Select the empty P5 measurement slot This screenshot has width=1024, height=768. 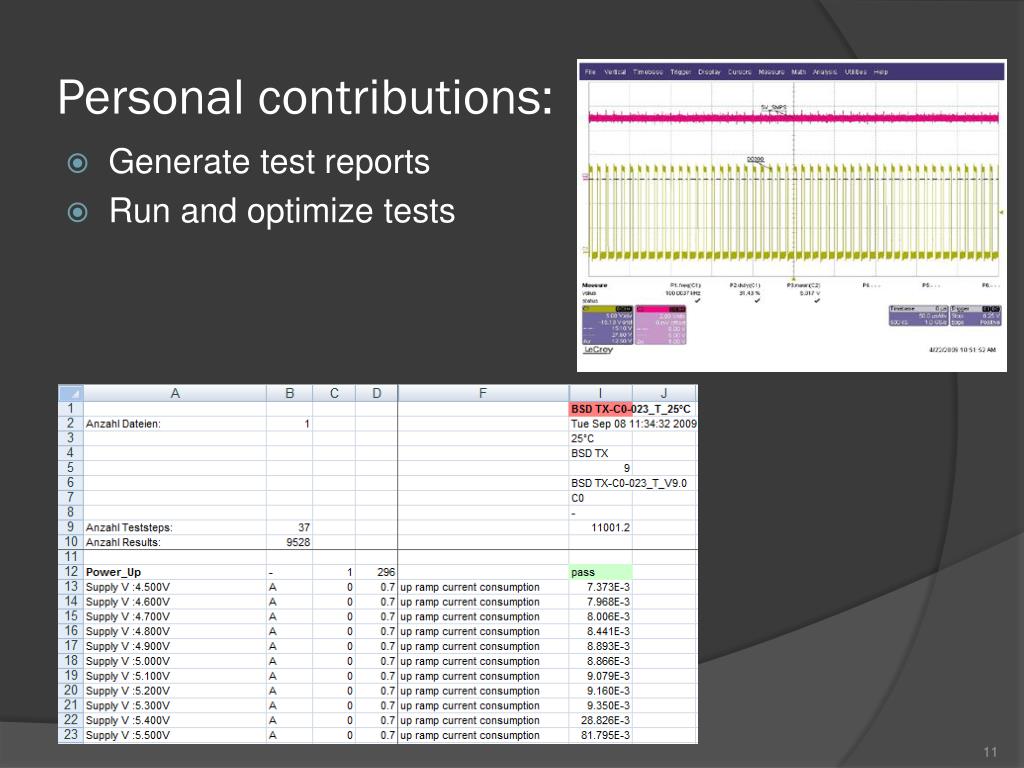[931, 285]
